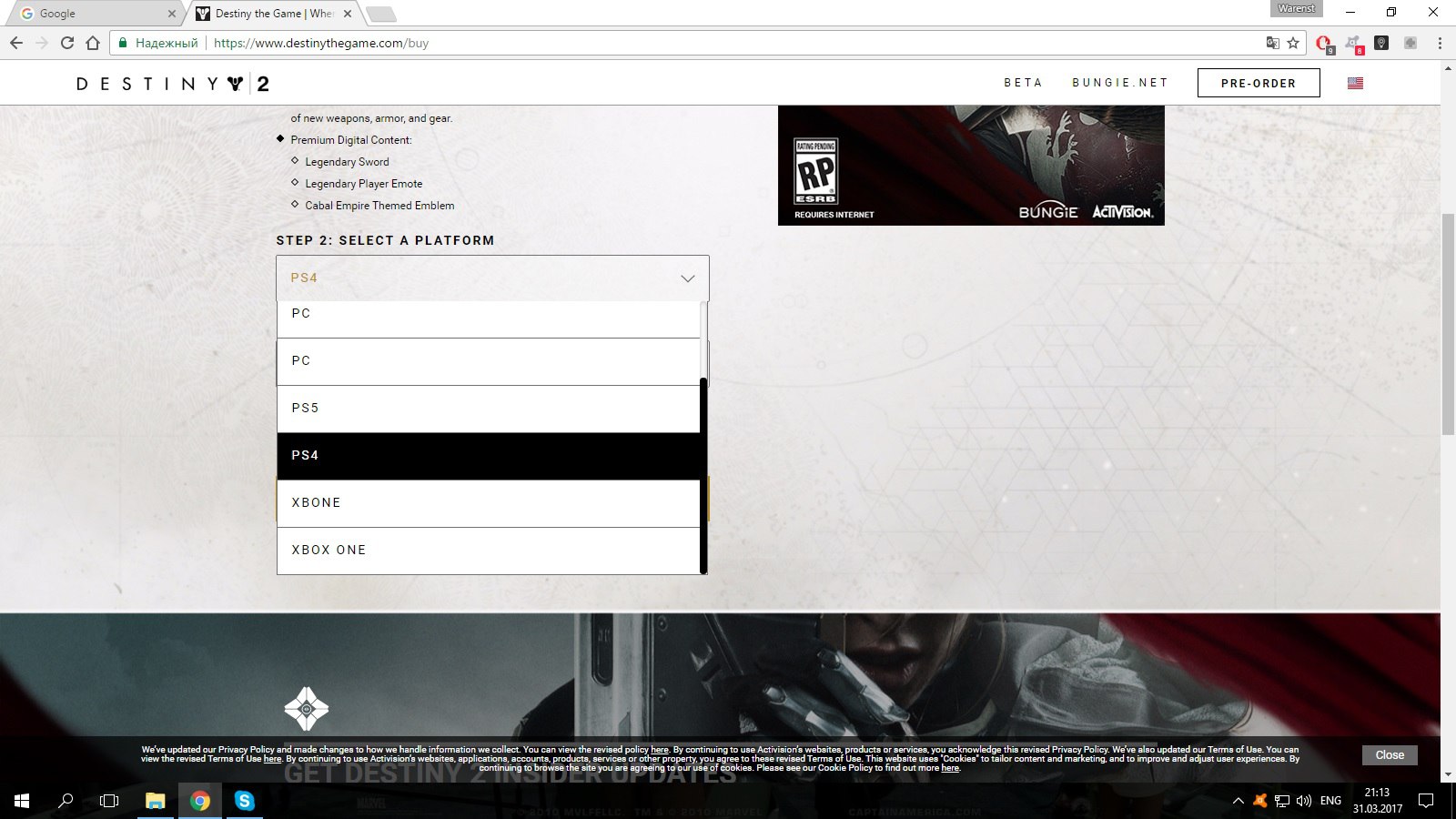Click the Destiny 2 logo

point(173,84)
